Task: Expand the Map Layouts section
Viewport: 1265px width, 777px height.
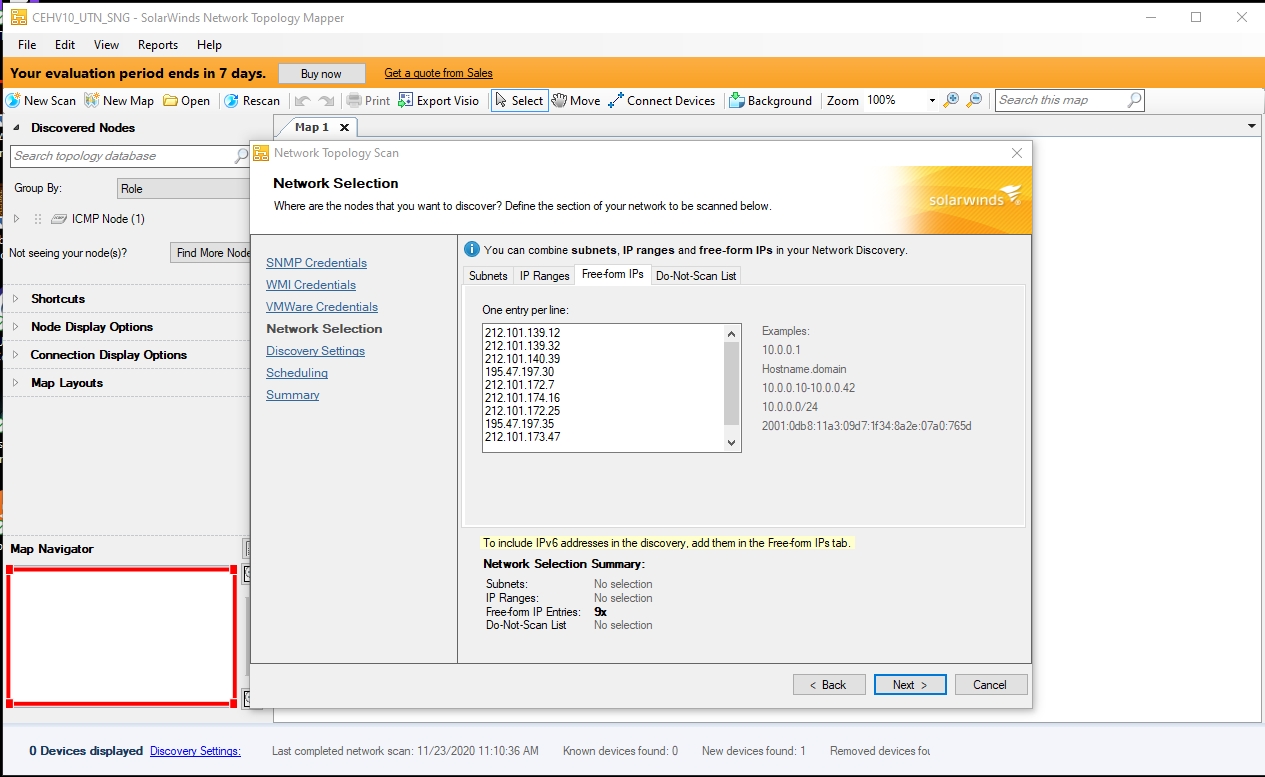Action: point(15,383)
